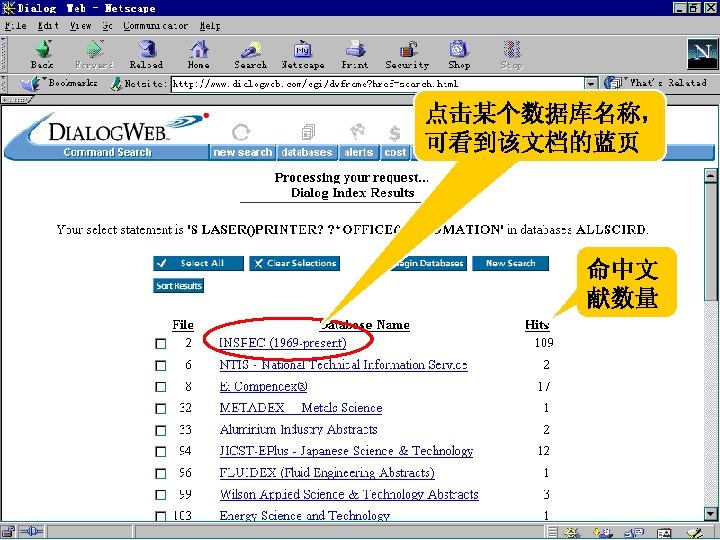Open the Go menu
720x540 pixels.
[x=107, y=26]
